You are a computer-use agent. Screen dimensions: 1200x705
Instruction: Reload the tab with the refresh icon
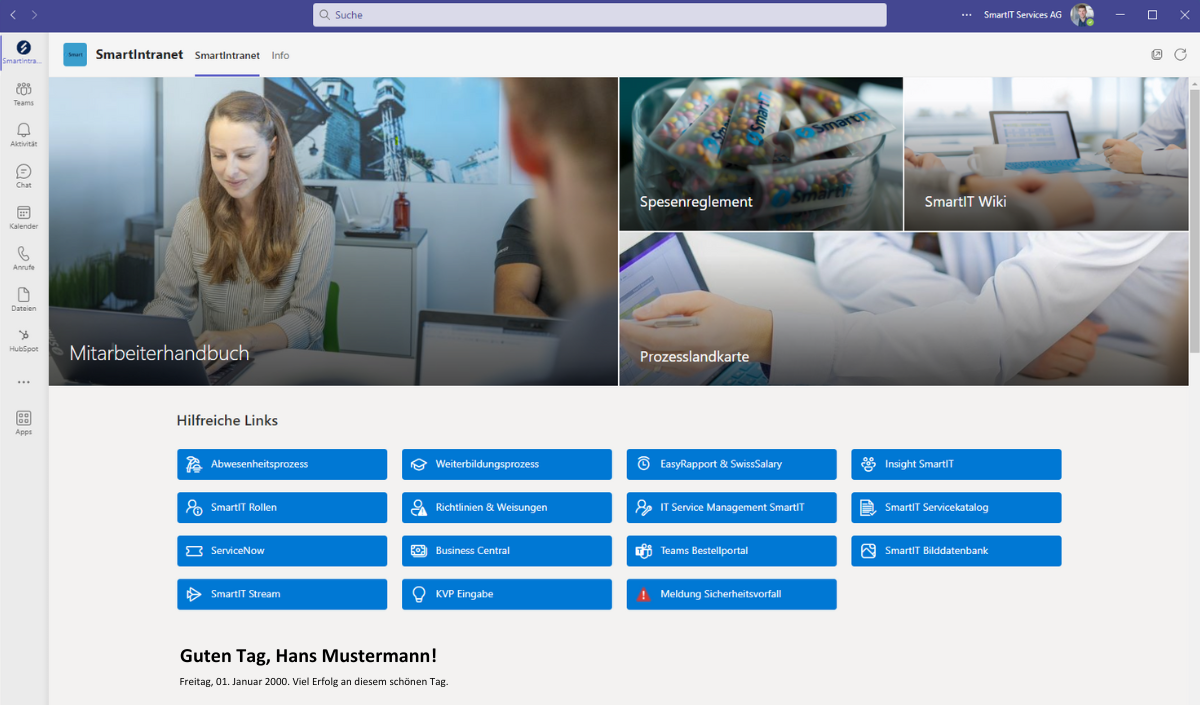(1180, 55)
